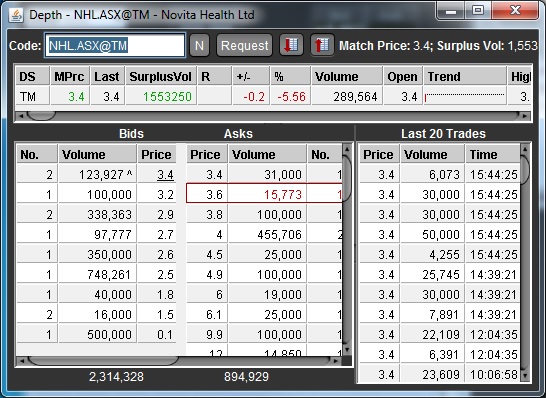Click the ask price 4.9

[207, 275]
